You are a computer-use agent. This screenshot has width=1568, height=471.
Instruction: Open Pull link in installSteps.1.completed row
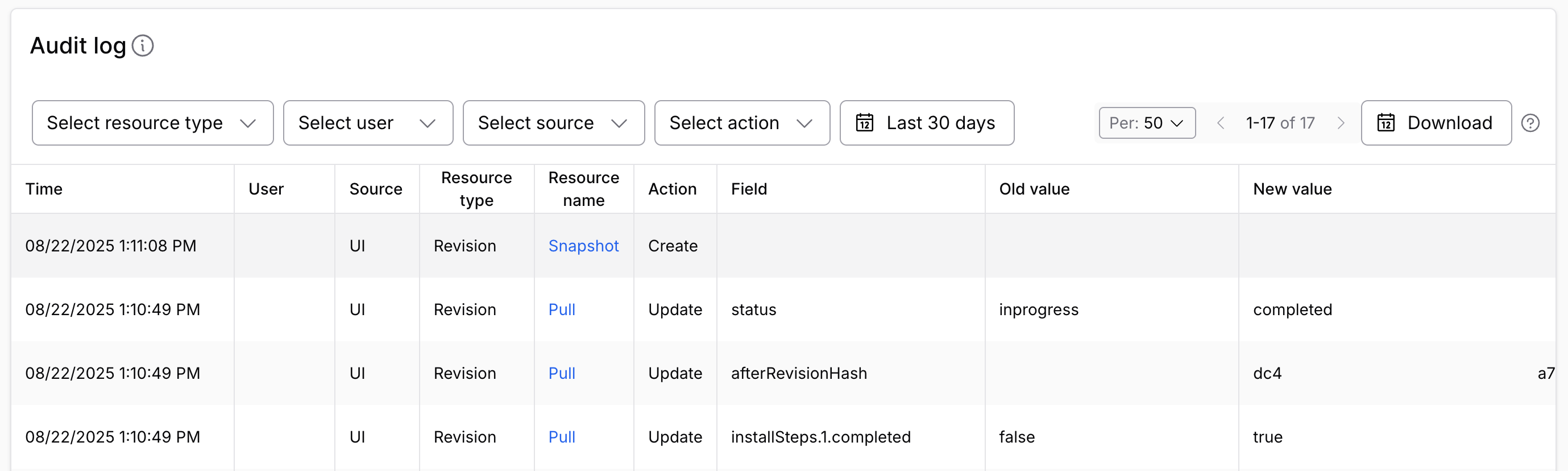561,437
